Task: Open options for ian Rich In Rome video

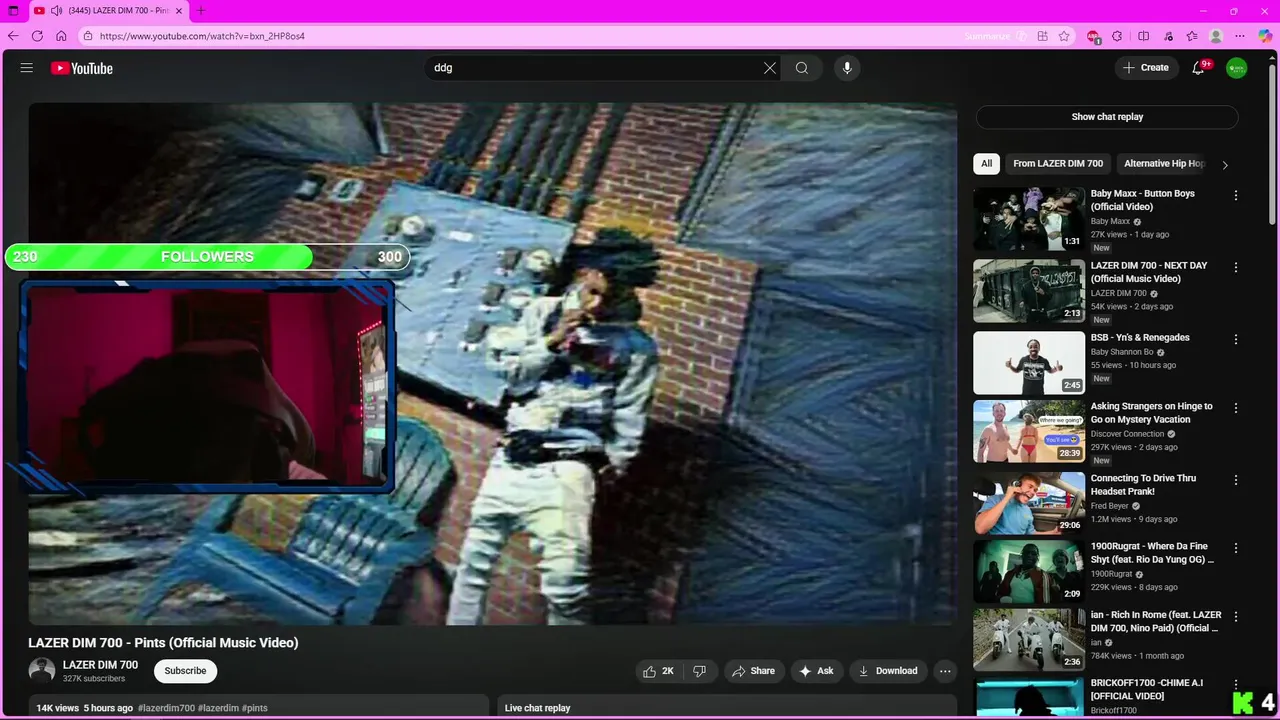Action: click(1236, 618)
